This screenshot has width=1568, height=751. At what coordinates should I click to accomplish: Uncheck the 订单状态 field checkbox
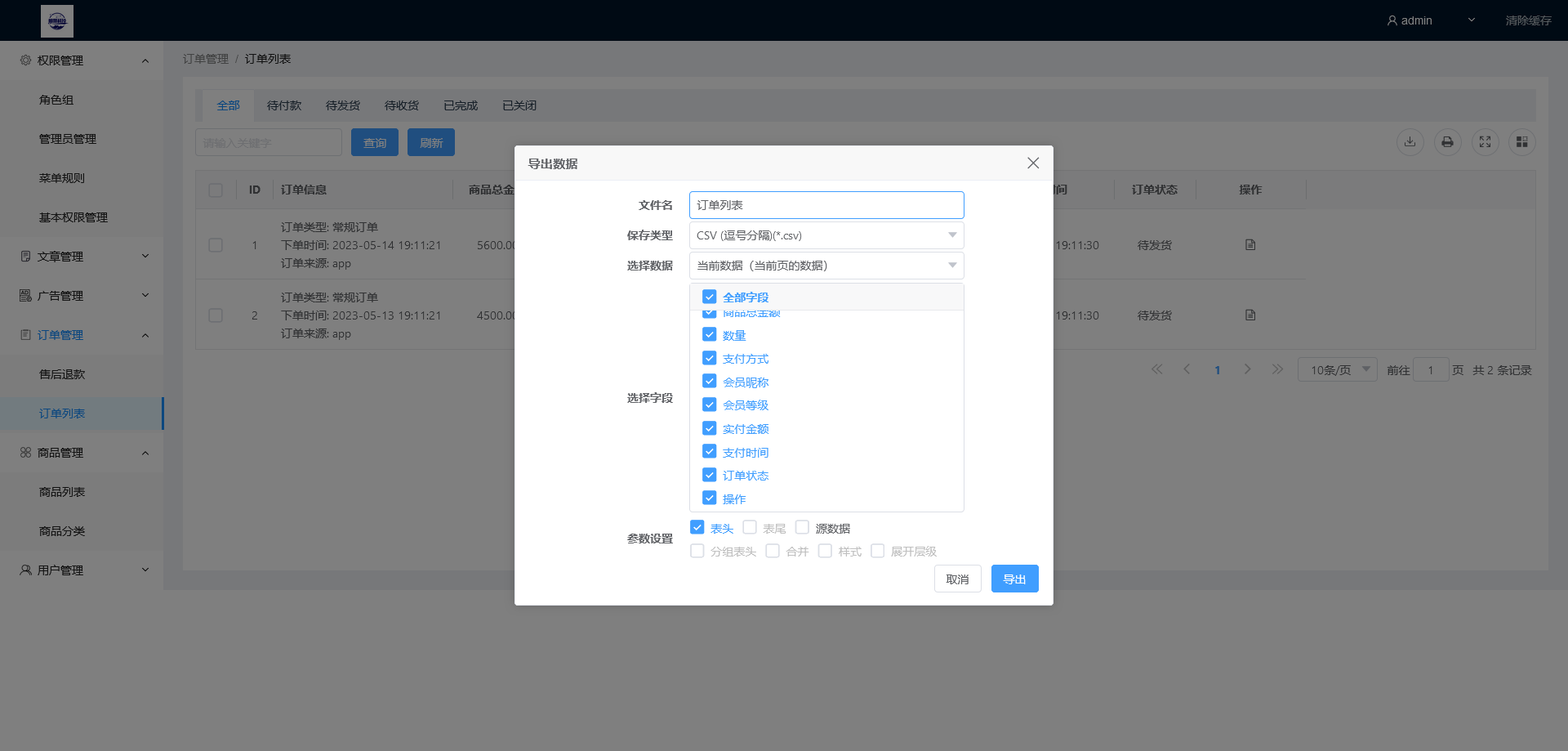[709, 475]
